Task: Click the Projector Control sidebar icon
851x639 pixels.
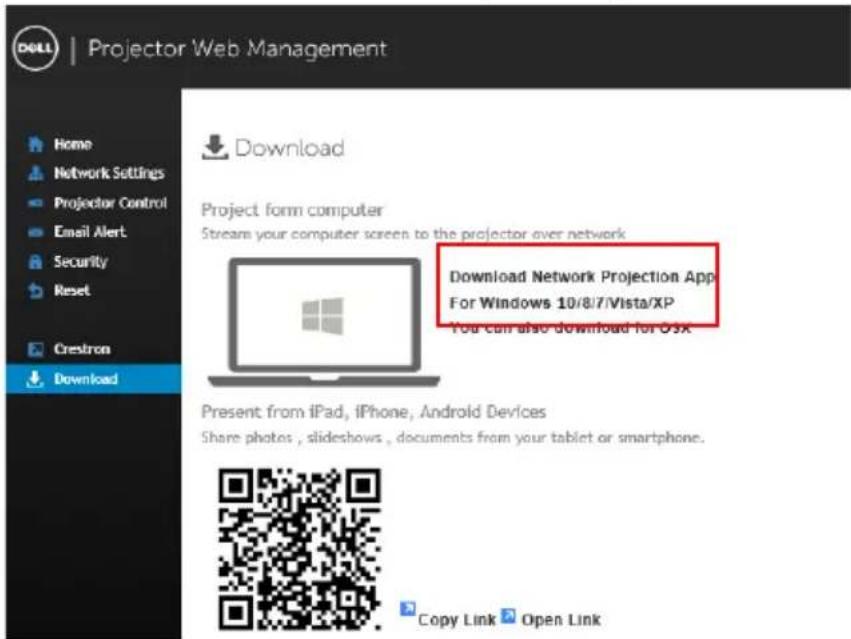Action: [35, 203]
